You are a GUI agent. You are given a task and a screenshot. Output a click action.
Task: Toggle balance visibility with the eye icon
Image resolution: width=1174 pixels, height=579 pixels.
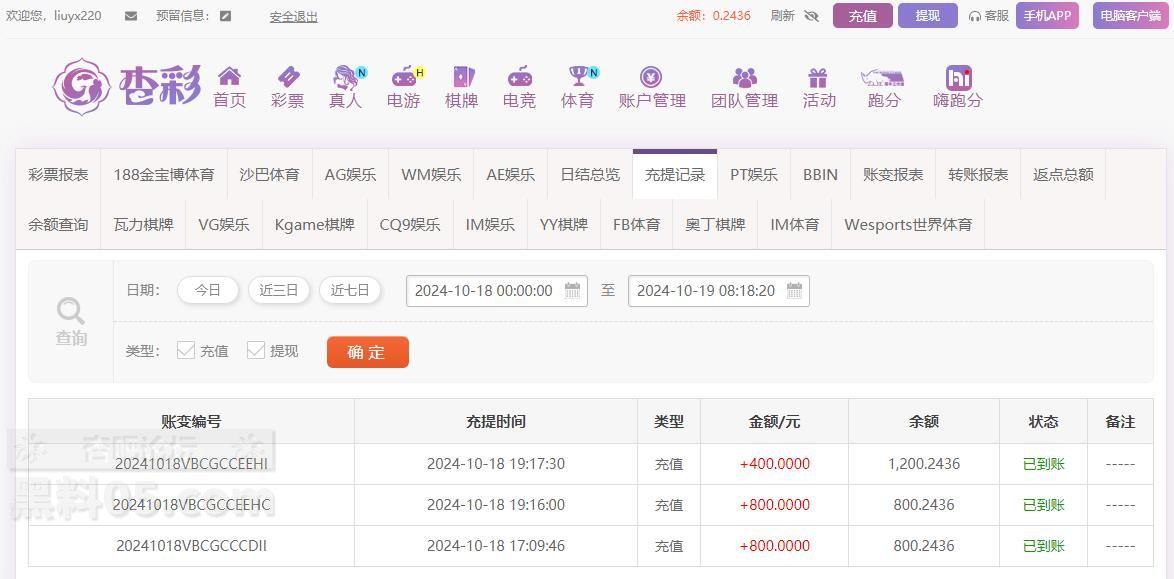pyautogui.click(x=812, y=16)
